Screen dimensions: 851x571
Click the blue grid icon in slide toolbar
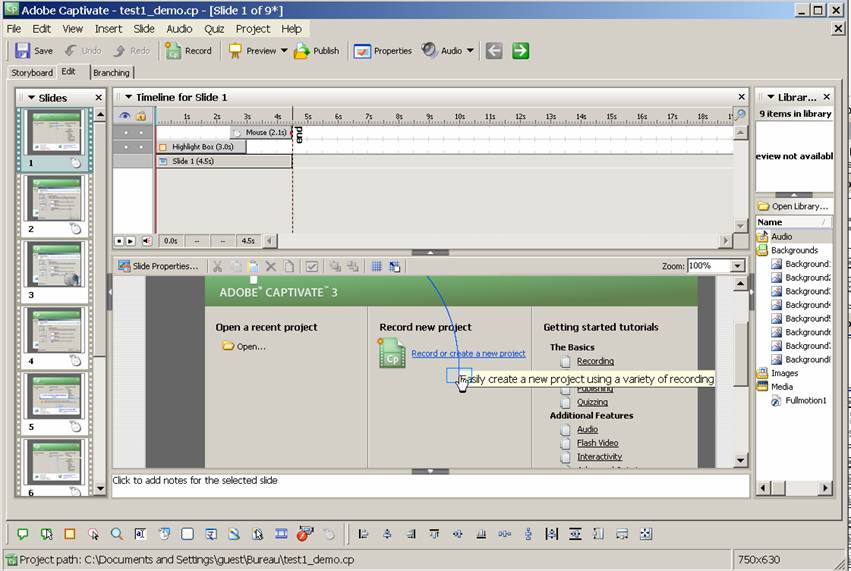376,266
